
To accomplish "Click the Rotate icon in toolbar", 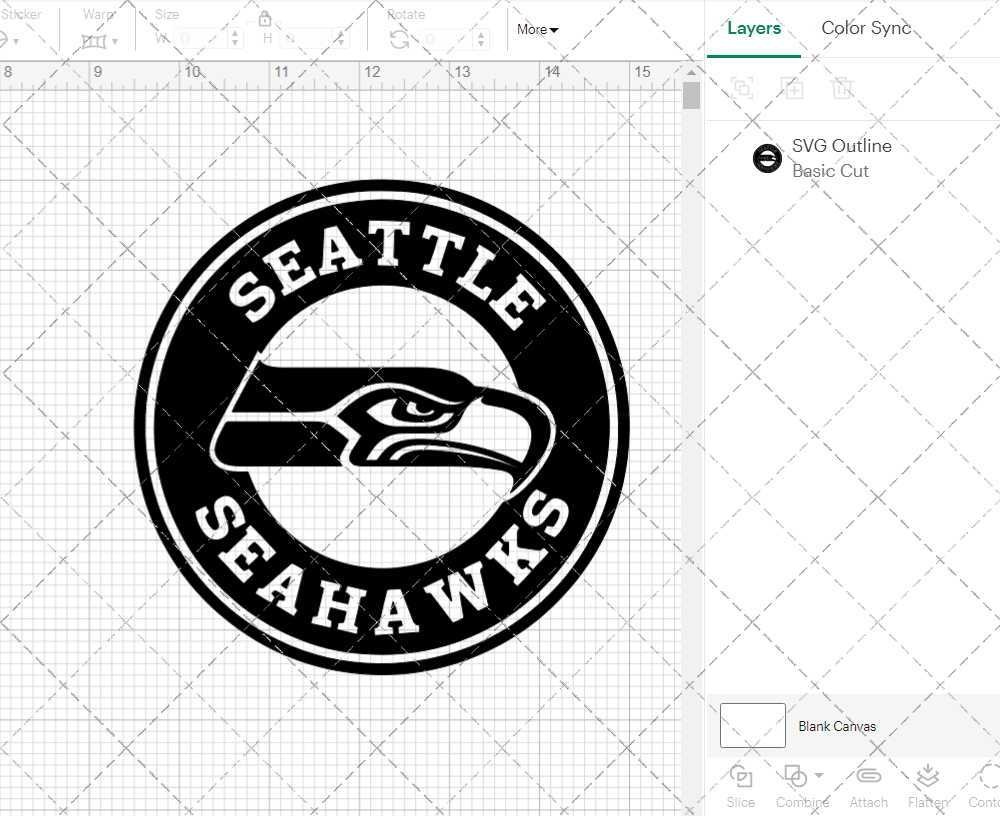I will point(399,40).
